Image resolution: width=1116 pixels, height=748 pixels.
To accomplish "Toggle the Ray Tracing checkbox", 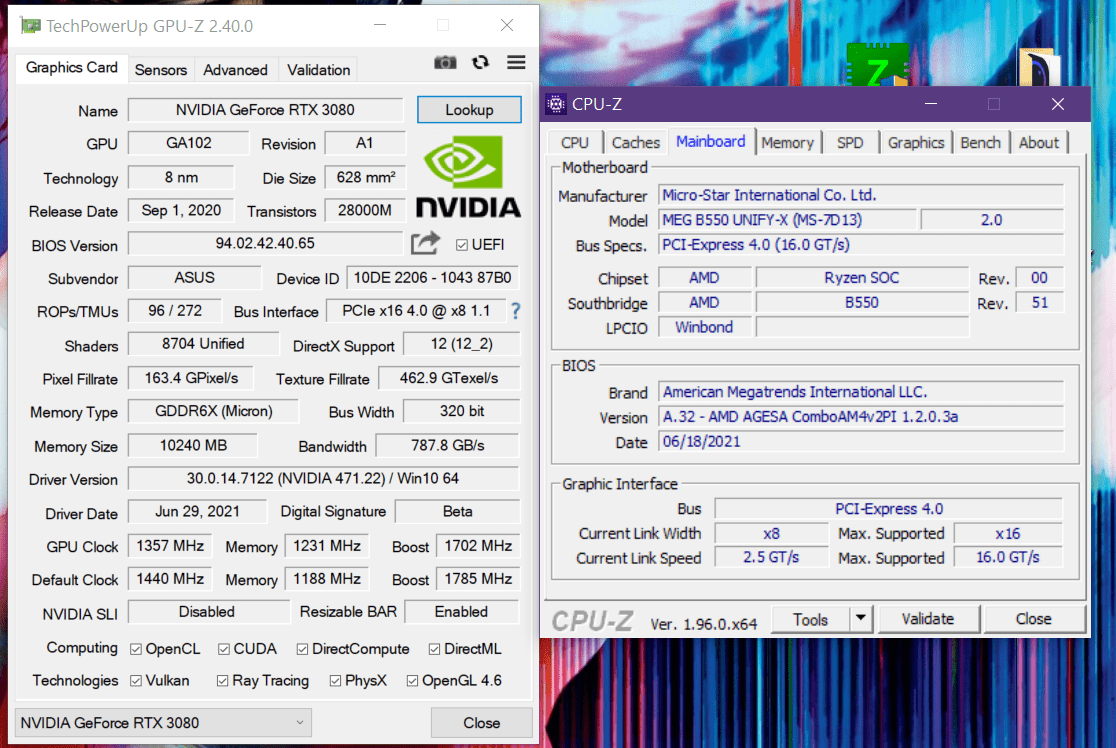I will click(223, 681).
